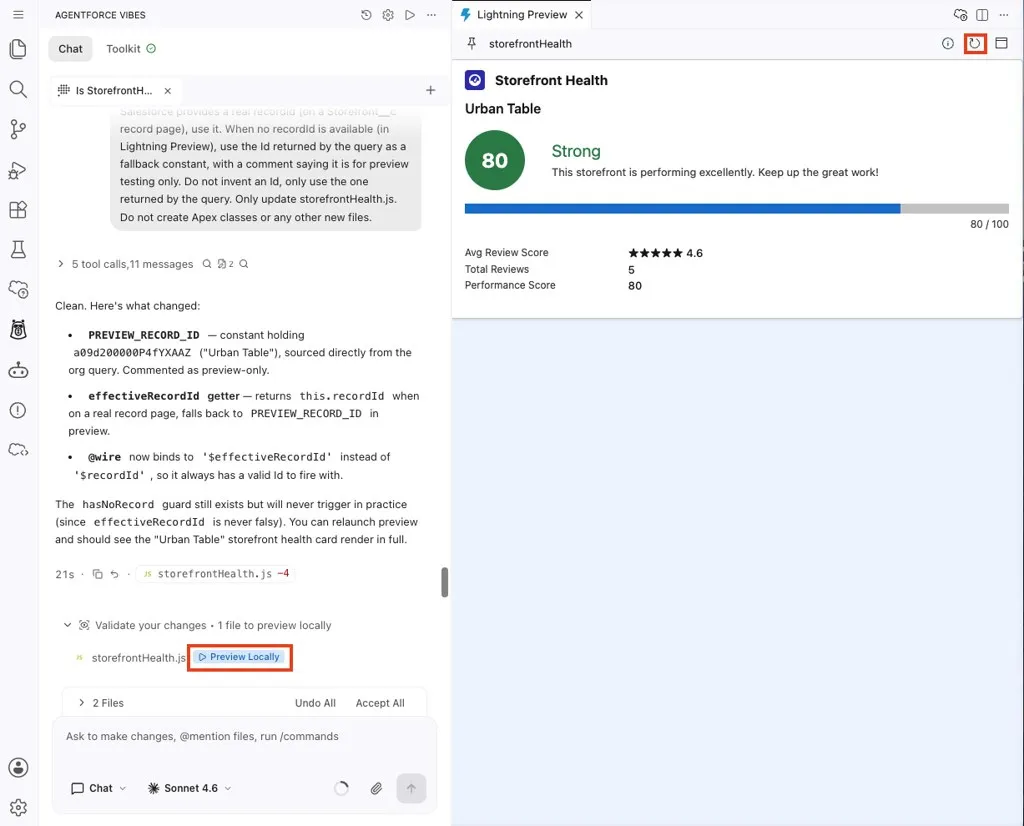The image size is (1024, 826).
Task: Switch to the Toolkit tab
Action: 131,48
